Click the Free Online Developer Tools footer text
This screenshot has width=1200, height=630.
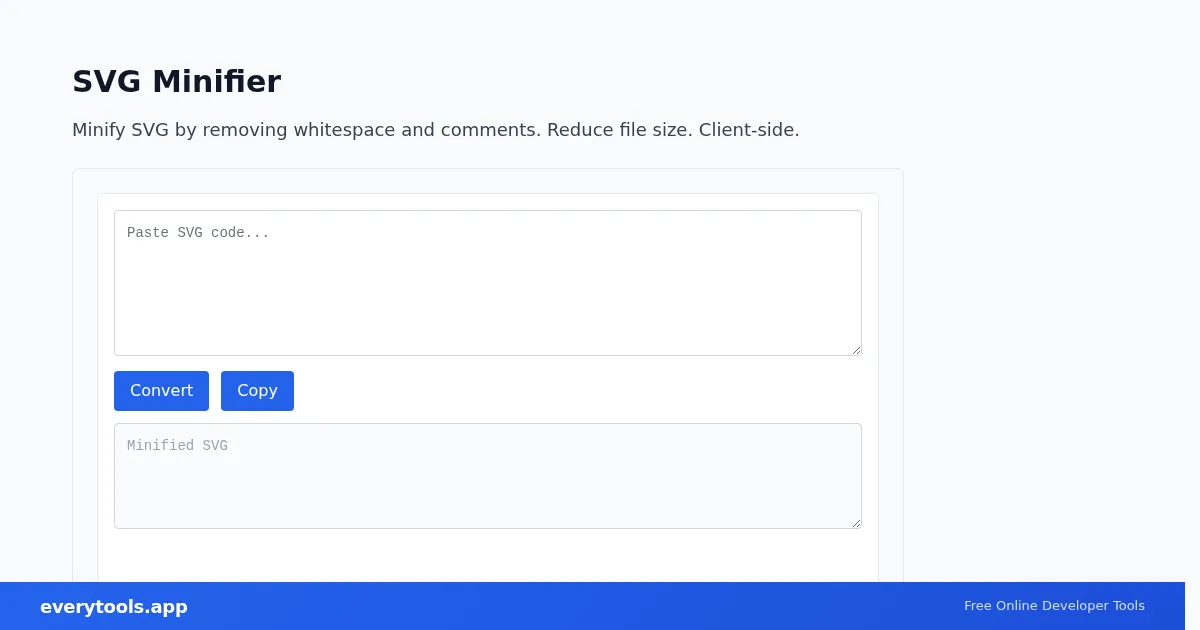coord(1054,606)
